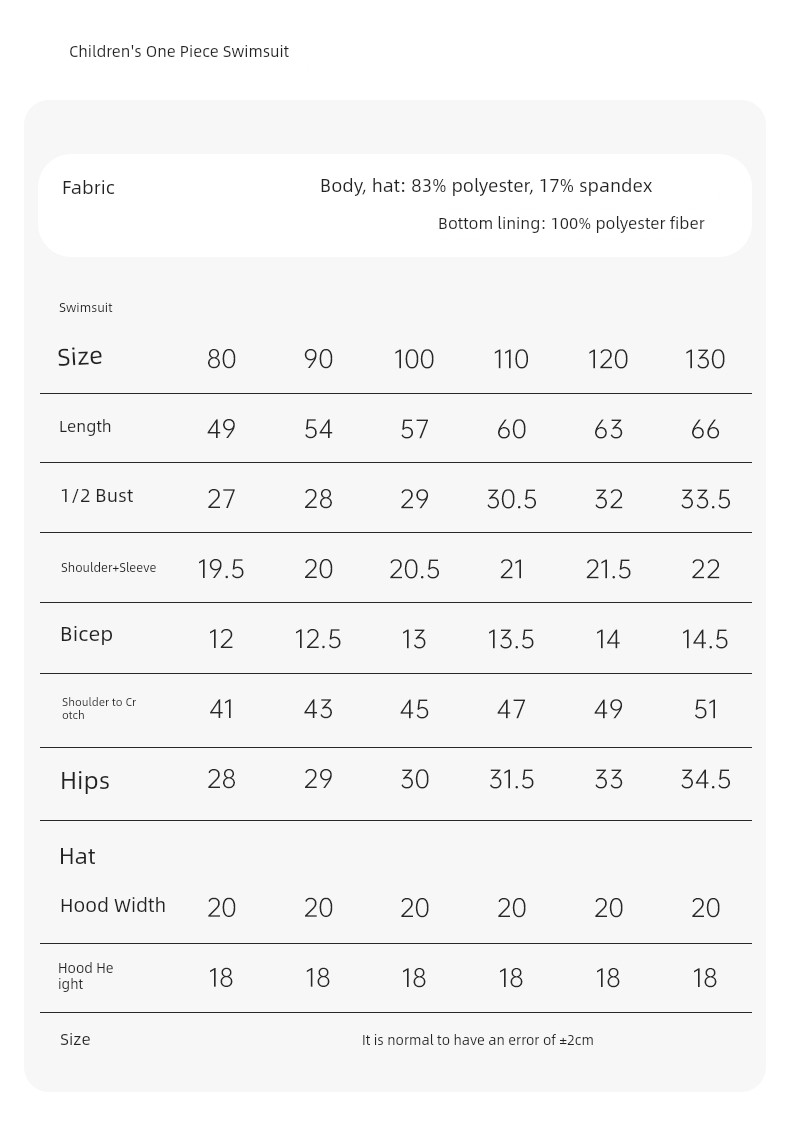Click the Bicep row label
Screen dimensions: 790x1125
[86, 634]
